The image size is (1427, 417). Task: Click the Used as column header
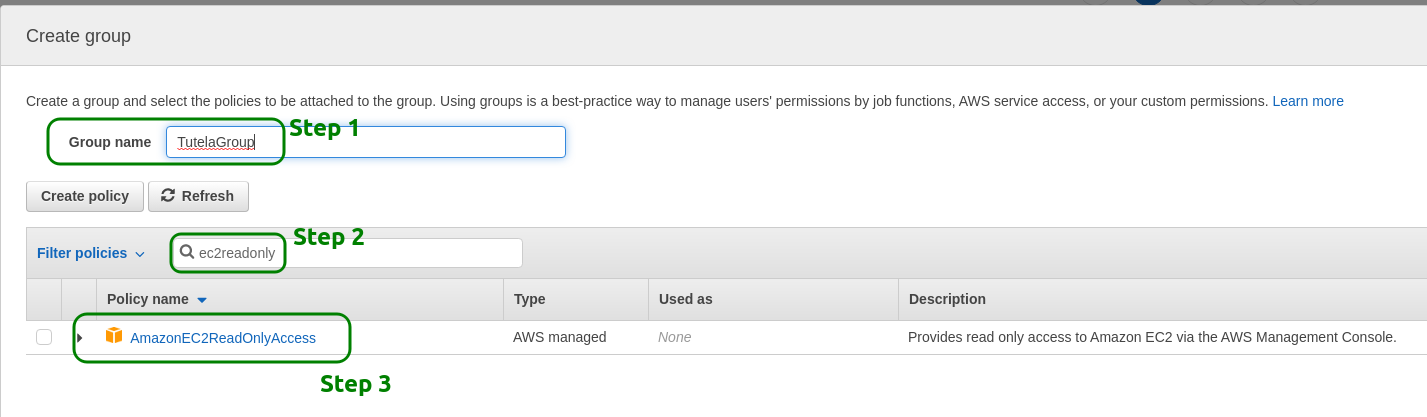(x=685, y=299)
